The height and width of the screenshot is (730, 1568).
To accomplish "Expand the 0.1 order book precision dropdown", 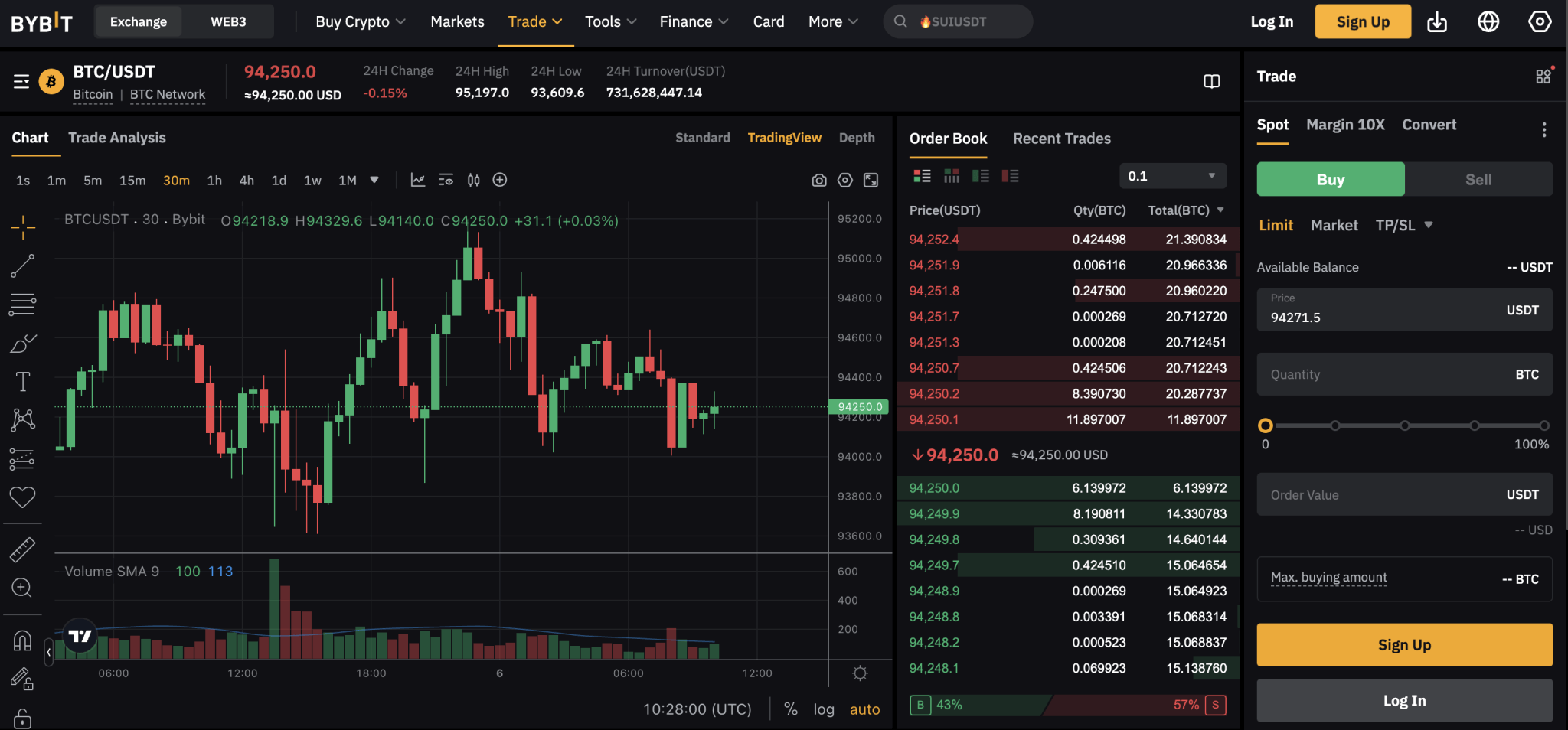I will 1172,176.
